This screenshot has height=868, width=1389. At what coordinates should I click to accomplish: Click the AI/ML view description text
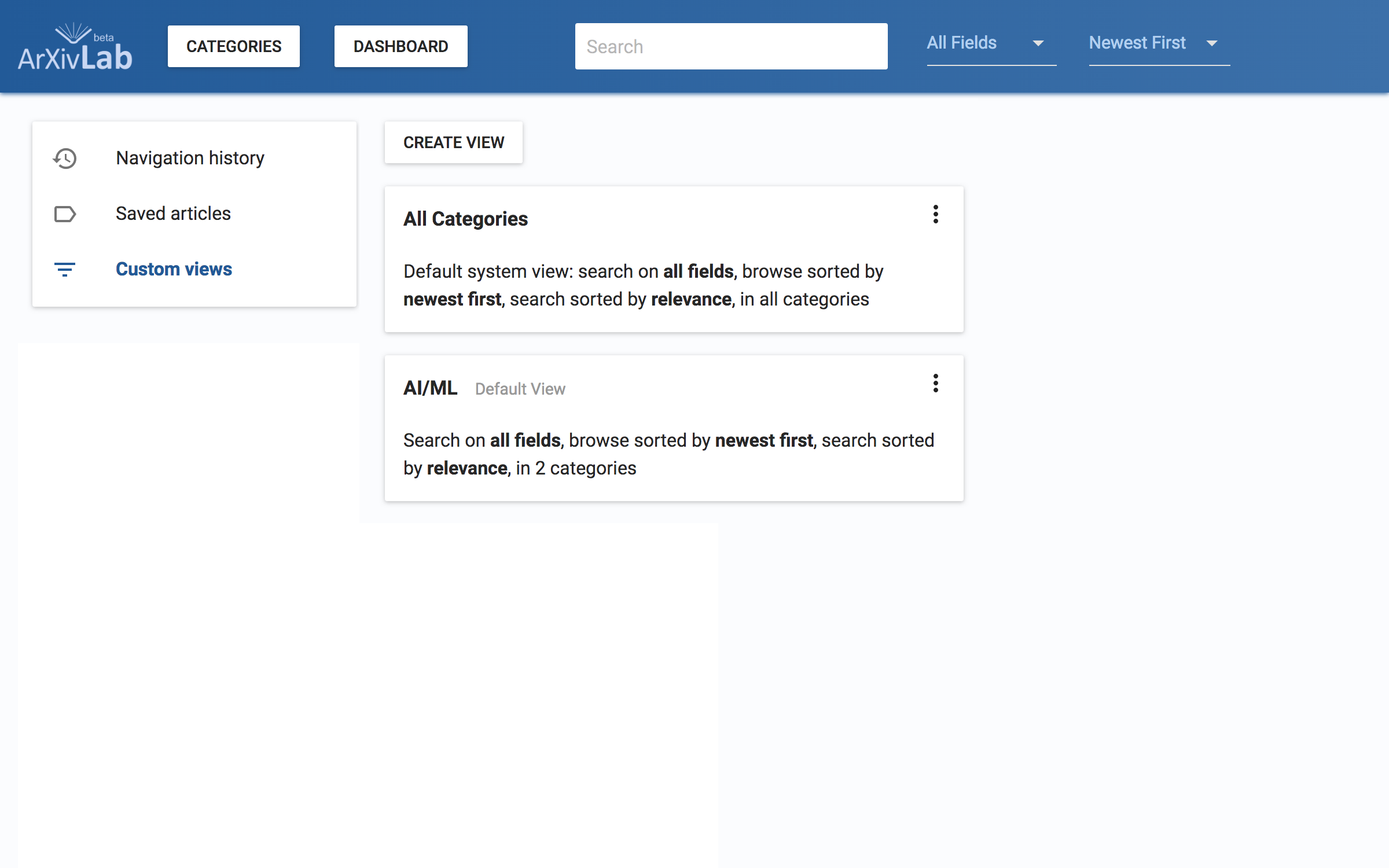point(668,454)
